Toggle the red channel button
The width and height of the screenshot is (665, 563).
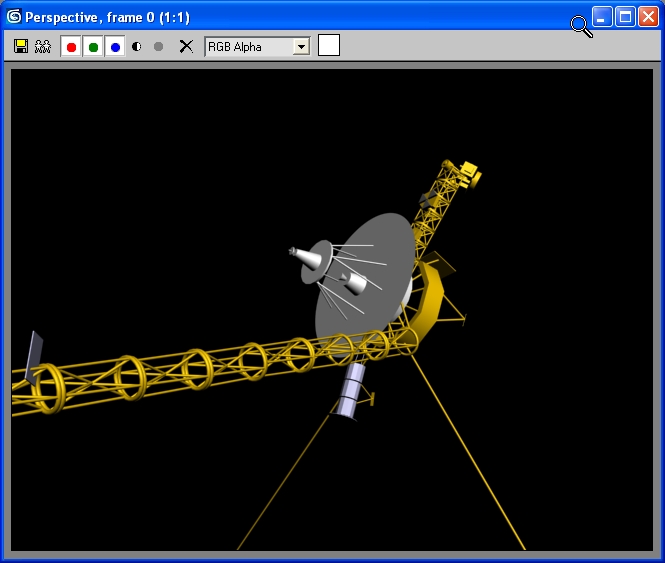pyautogui.click(x=71, y=46)
